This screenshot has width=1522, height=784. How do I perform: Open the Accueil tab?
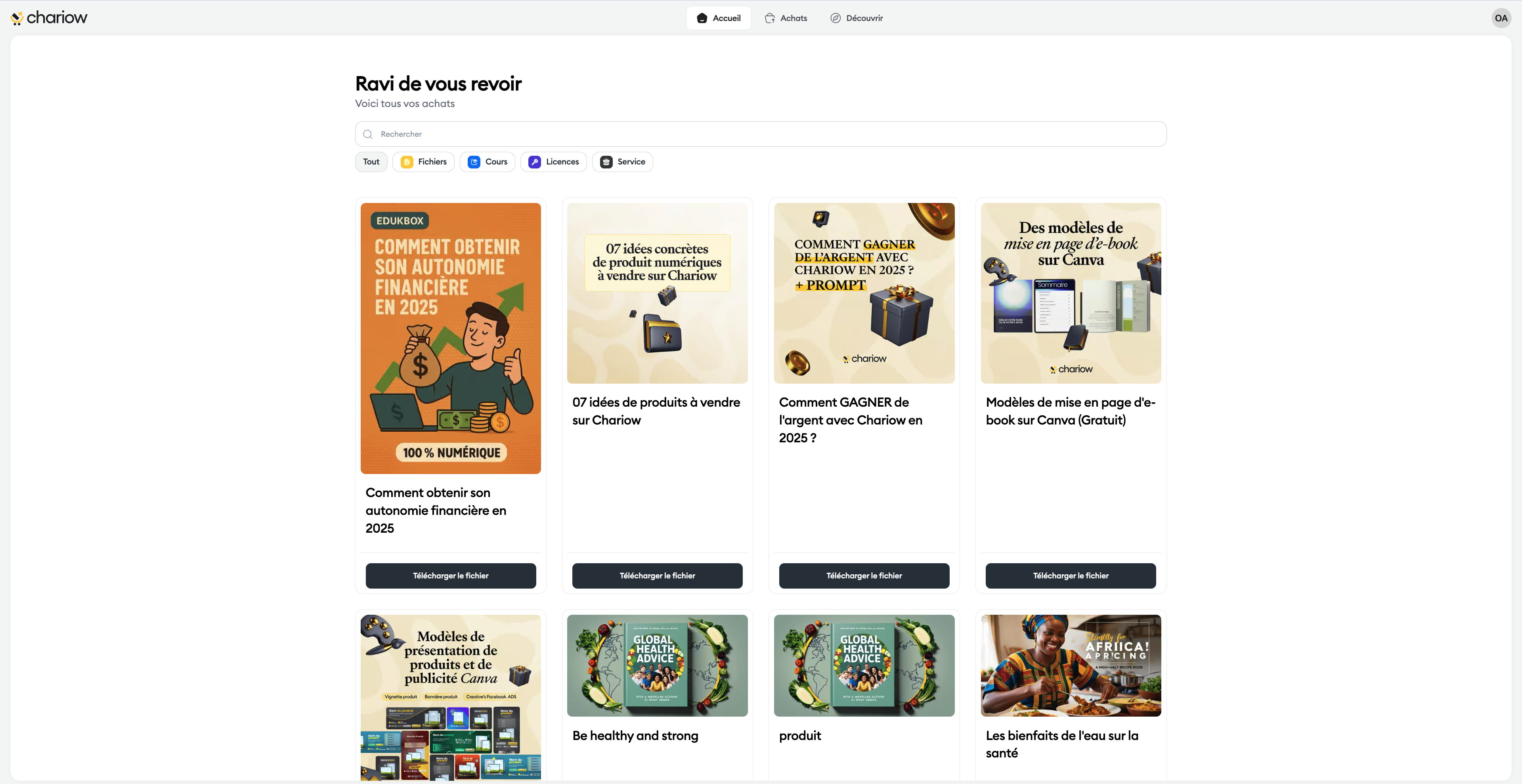click(x=719, y=18)
